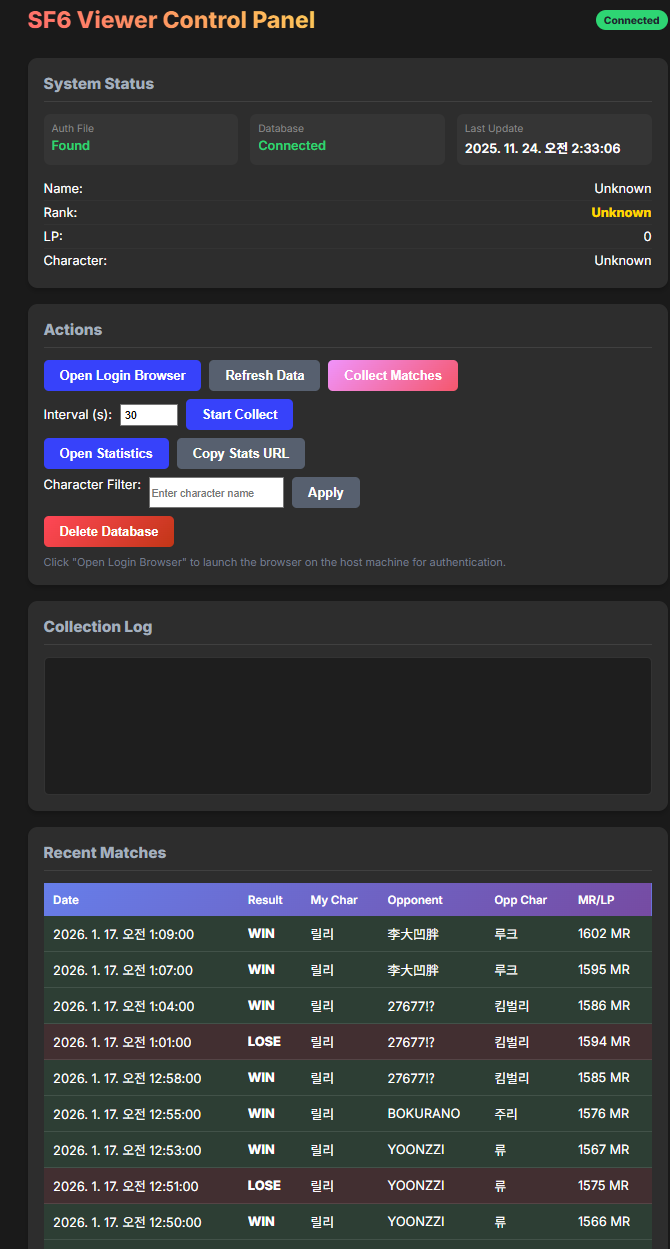Select match dated 오전 12:58:00
The height and width of the screenshot is (1249, 670).
(347, 1078)
